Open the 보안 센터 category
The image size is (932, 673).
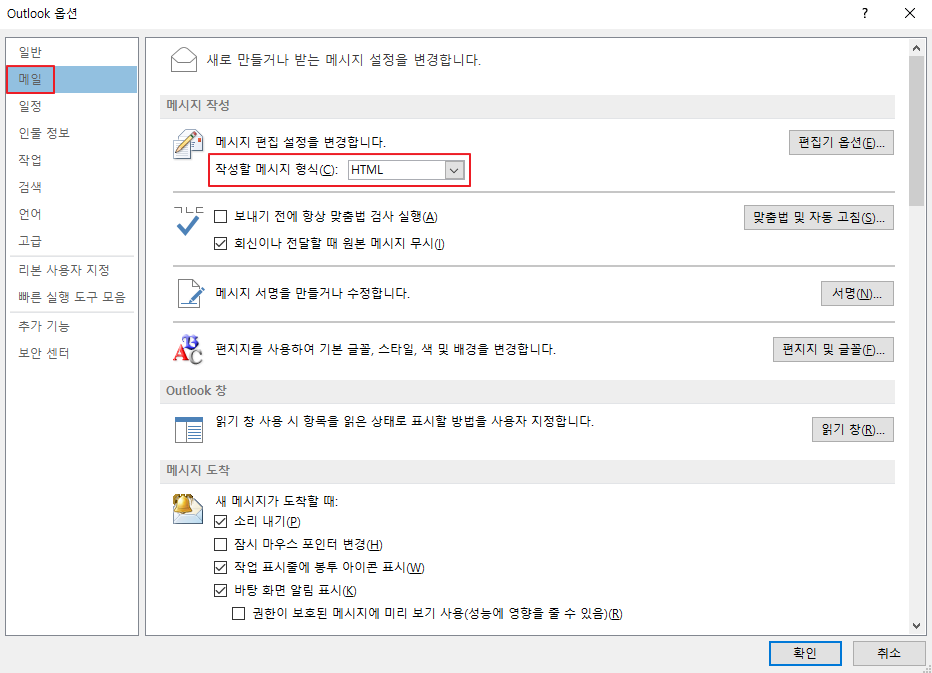click(x=72, y=353)
